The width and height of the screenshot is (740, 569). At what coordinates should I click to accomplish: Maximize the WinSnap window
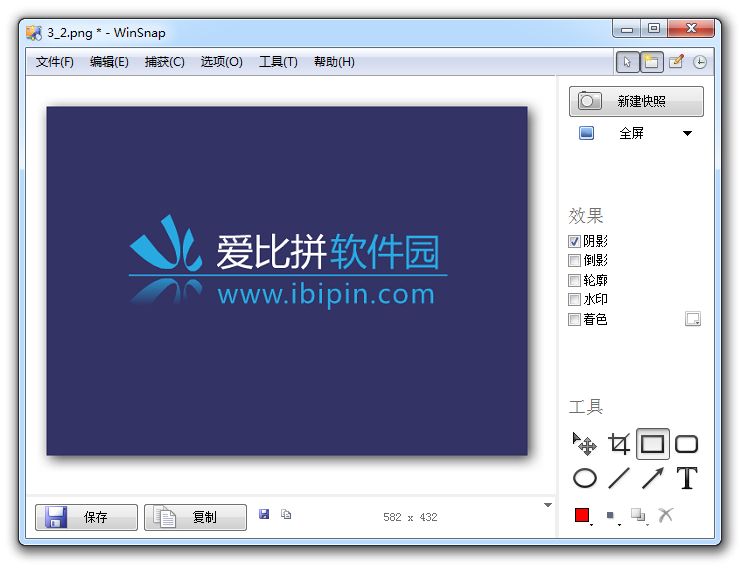pyautogui.click(x=654, y=28)
